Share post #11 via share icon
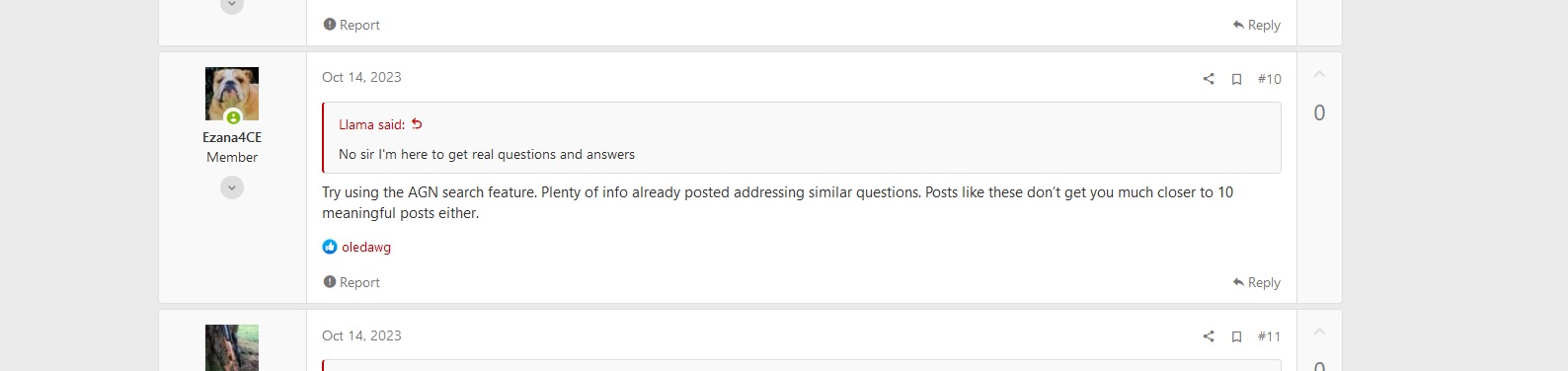This screenshot has height=371, width=1568. (1208, 336)
